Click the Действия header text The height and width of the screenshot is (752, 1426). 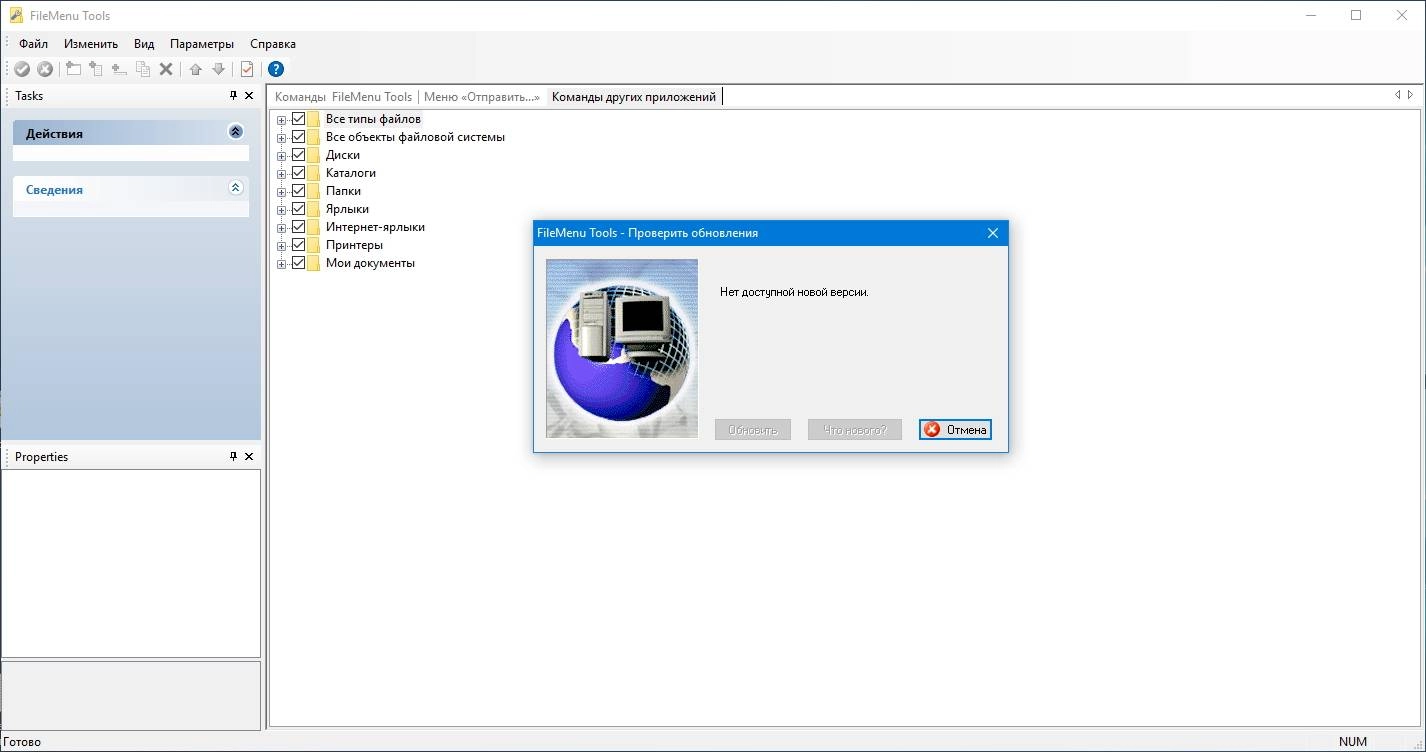click(x=54, y=134)
